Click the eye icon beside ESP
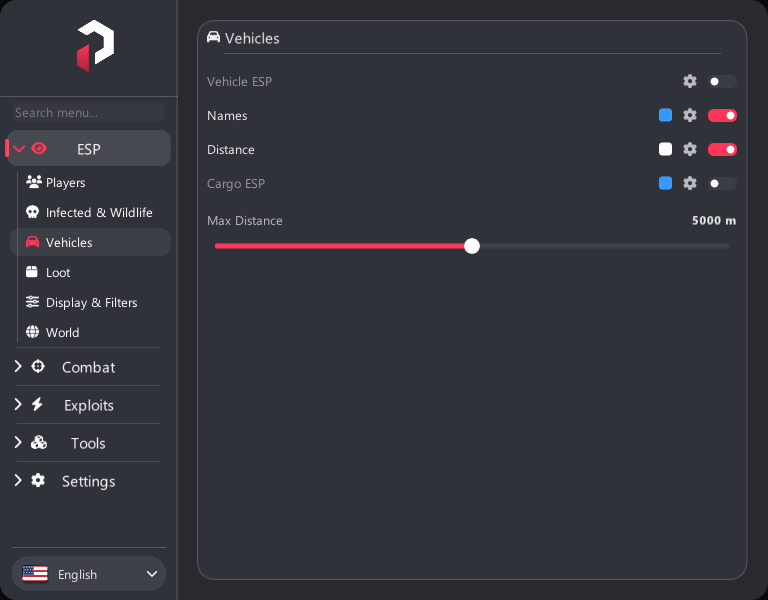 (39, 148)
